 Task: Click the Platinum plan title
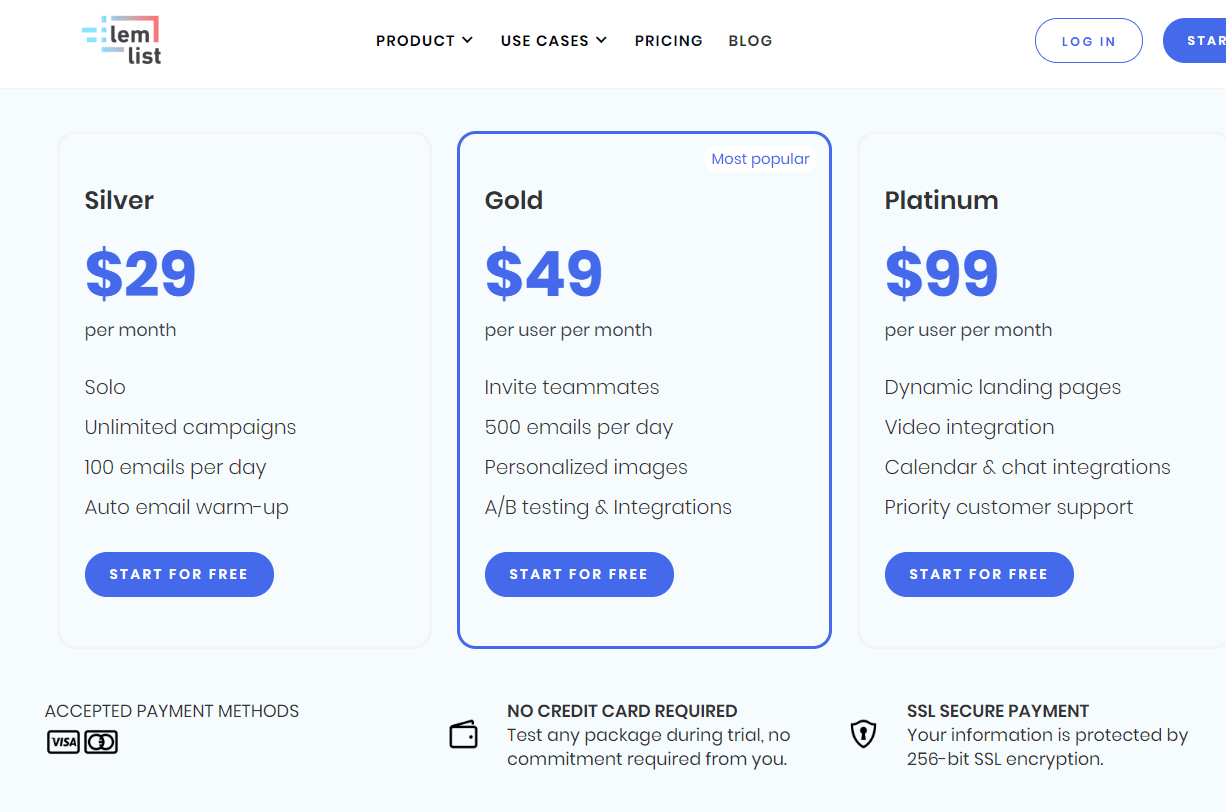[941, 200]
